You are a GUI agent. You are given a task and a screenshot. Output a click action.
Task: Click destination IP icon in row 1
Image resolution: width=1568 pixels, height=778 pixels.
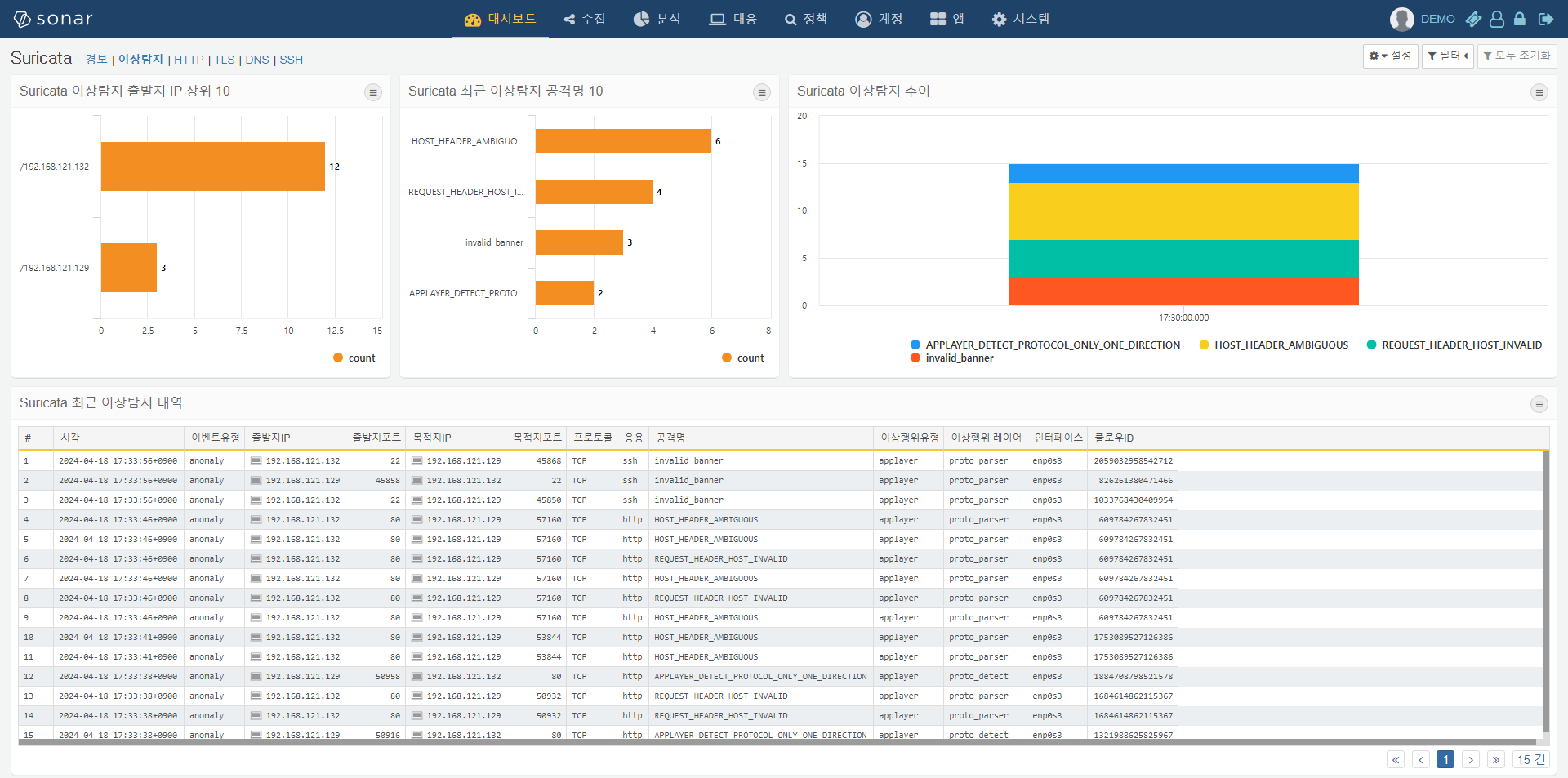point(417,461)
